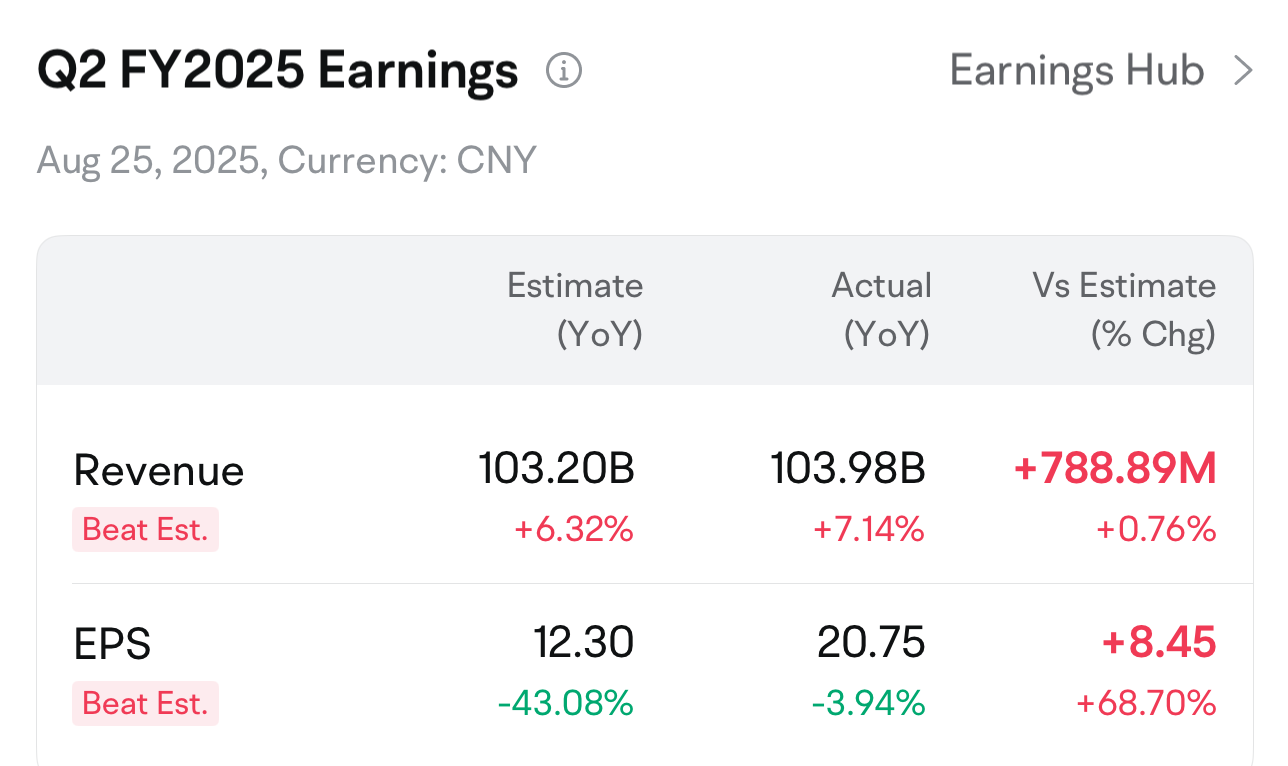Open the Earnings Hub link
This screenshot has height=766, width=1288.
coord(1076,71)
